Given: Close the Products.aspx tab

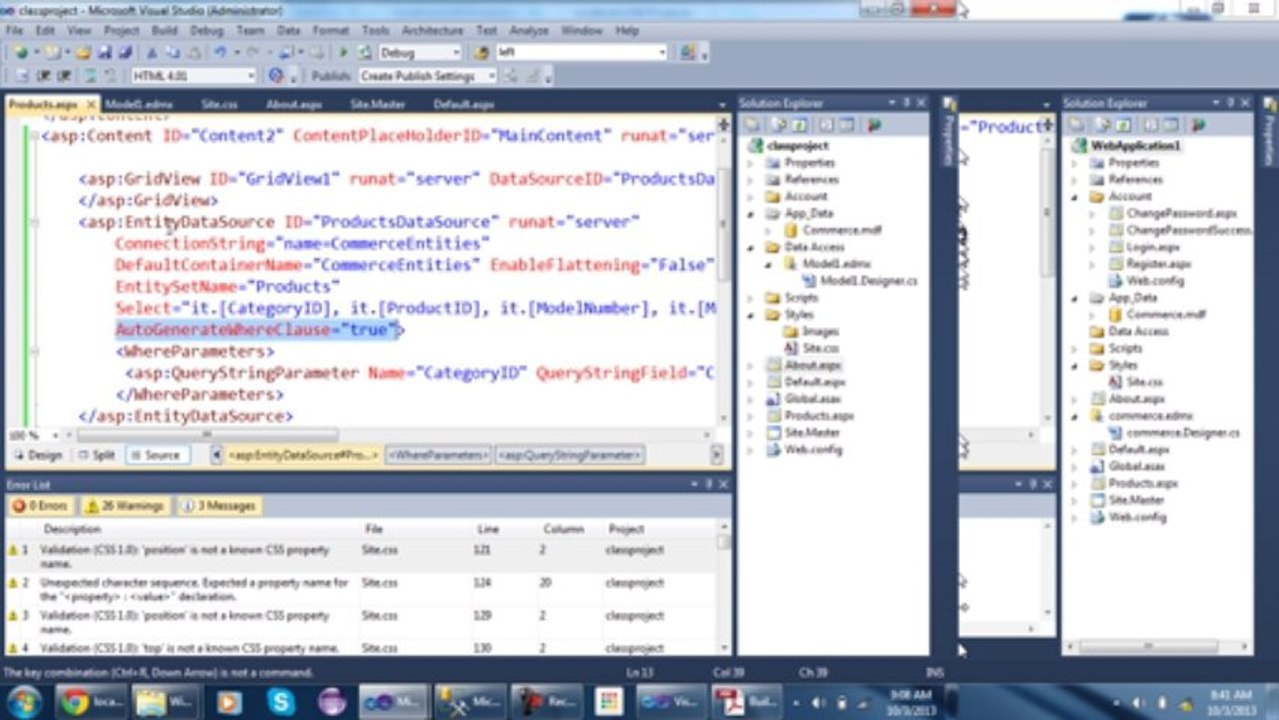Looking at the screenshot, I should 91,104.
